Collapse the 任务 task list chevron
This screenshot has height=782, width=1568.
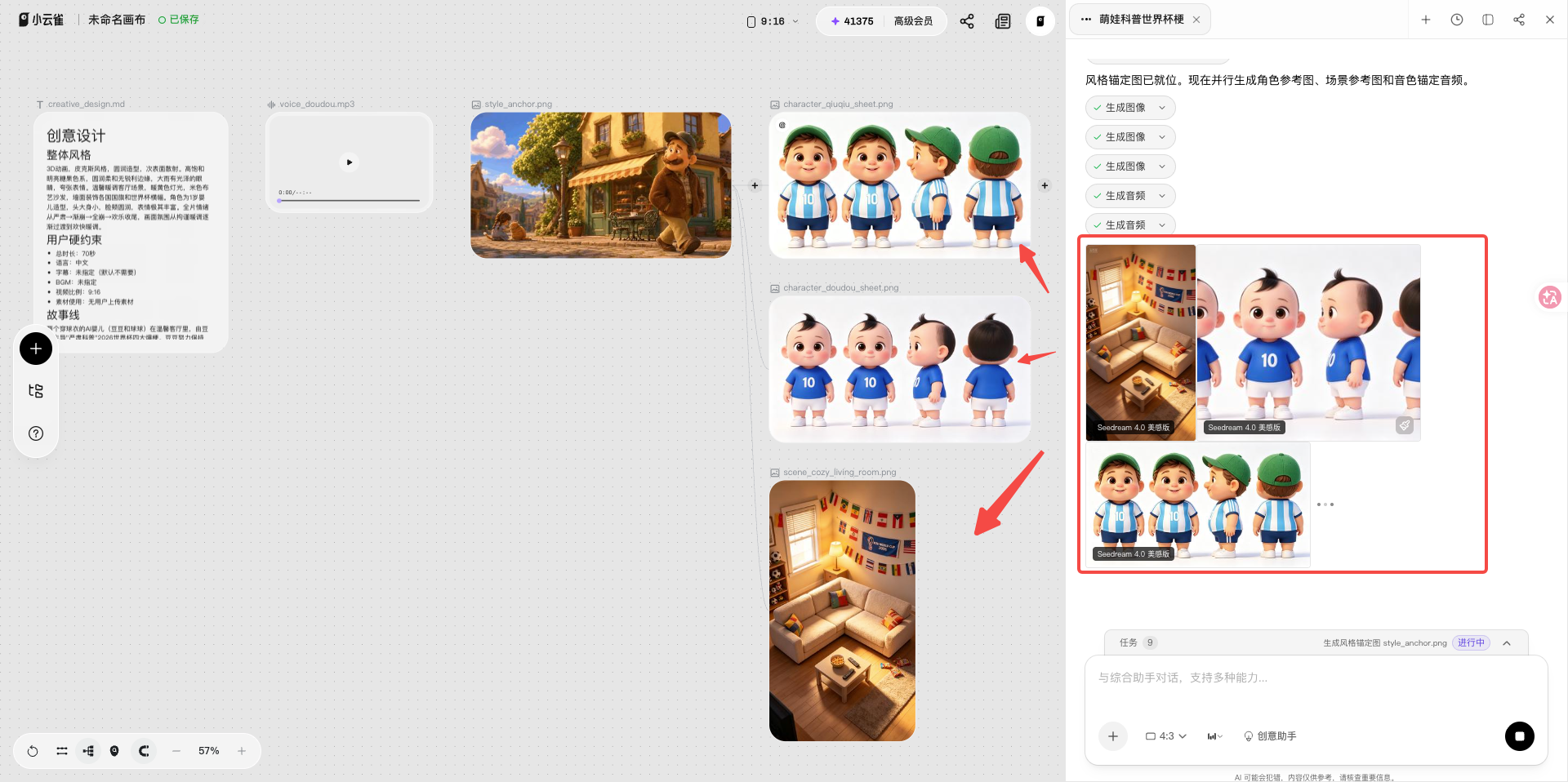[1507, 643]
